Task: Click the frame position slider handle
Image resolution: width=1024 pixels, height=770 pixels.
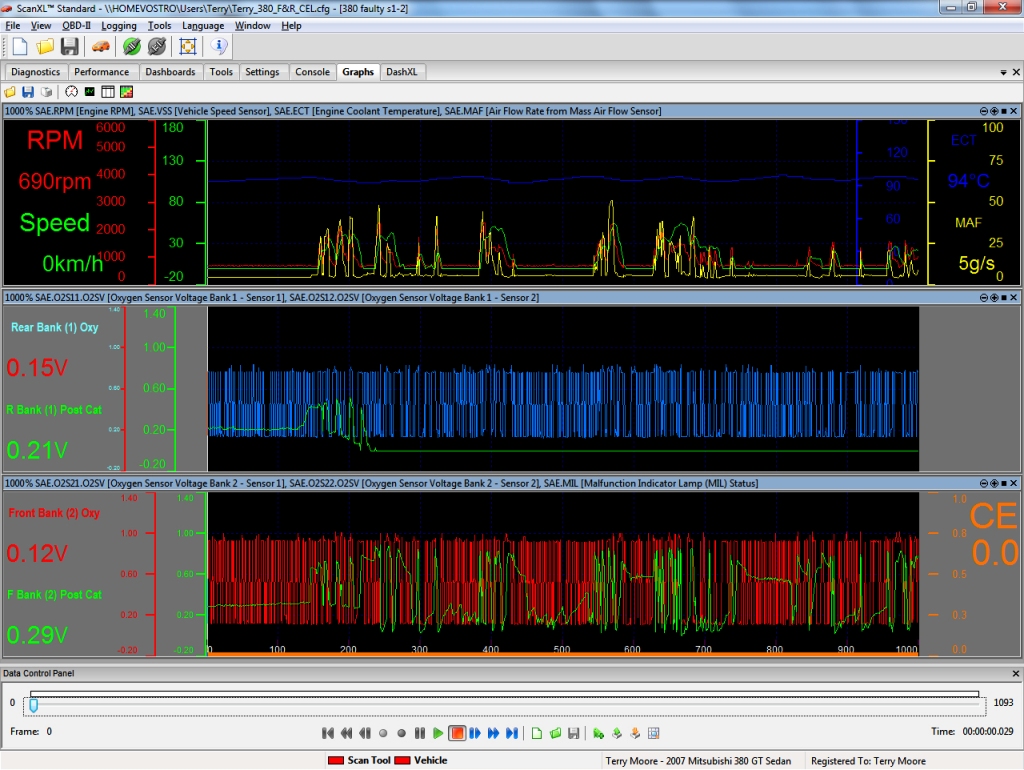Action: (x=33, y=705)
